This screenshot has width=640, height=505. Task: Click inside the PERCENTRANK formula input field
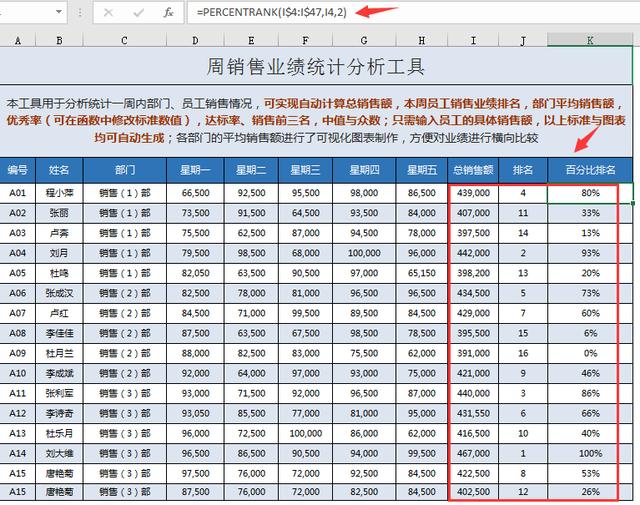[400, 13]
